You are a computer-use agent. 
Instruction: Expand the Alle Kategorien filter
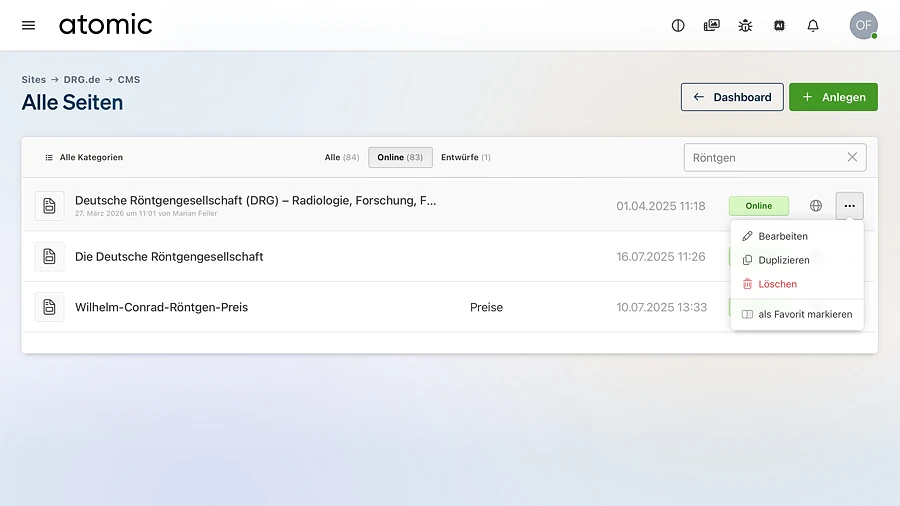pos(84,157)
